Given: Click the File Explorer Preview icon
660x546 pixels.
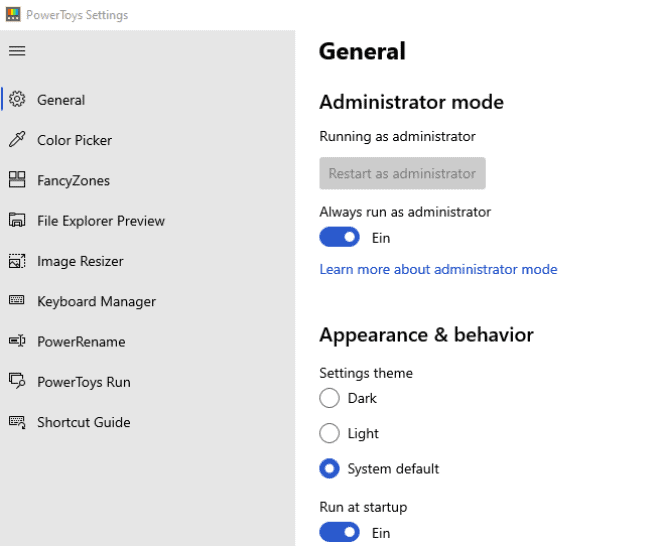Looking at the screenshot, I should click(17, 221).
